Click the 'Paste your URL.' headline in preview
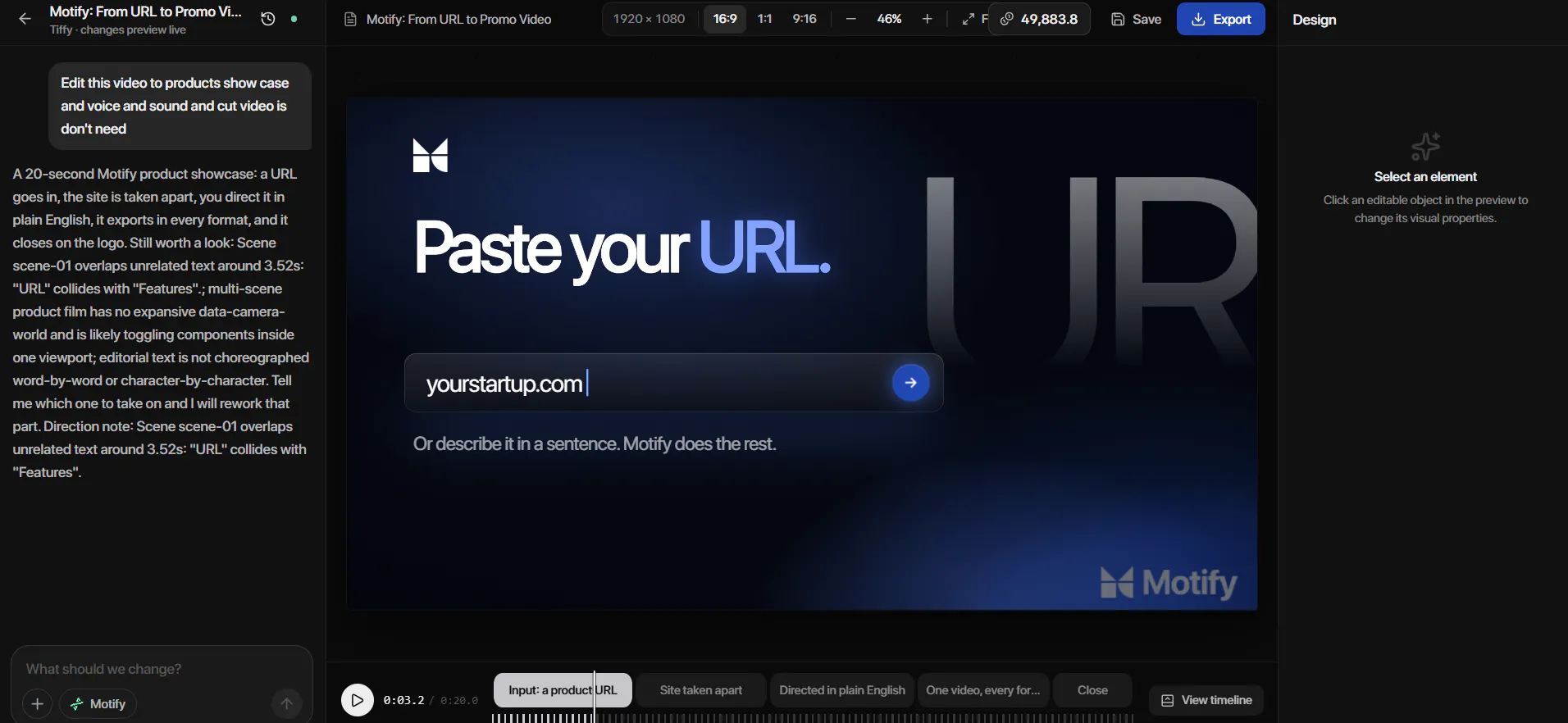Image resolution: width=1568 pixels, height=723 pixels. [622, 248]
